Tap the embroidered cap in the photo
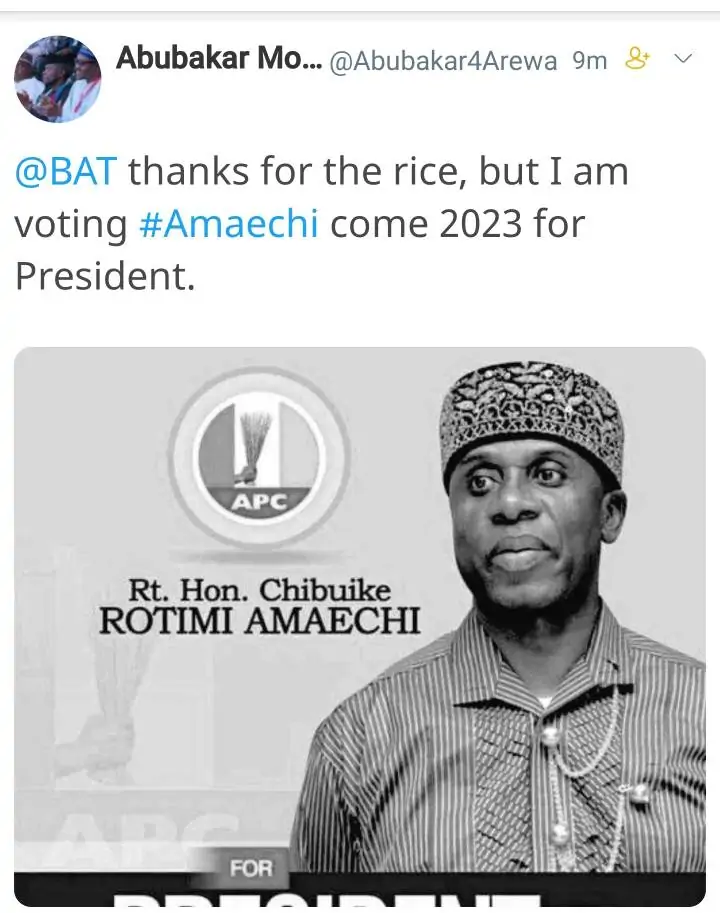 point(531,411)
